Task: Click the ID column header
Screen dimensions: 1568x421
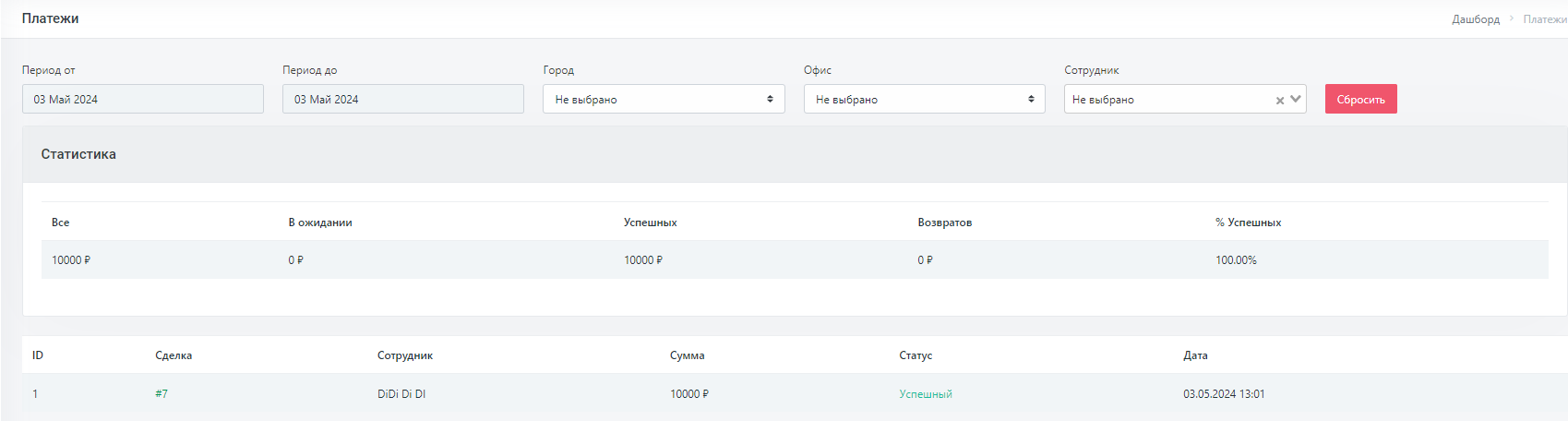Action: coord(38,355)
